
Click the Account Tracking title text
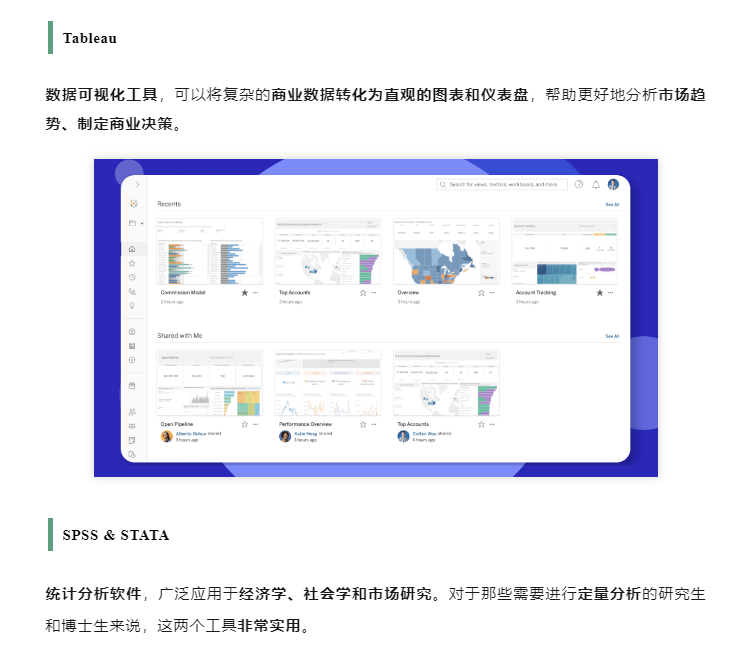(536, 293)
